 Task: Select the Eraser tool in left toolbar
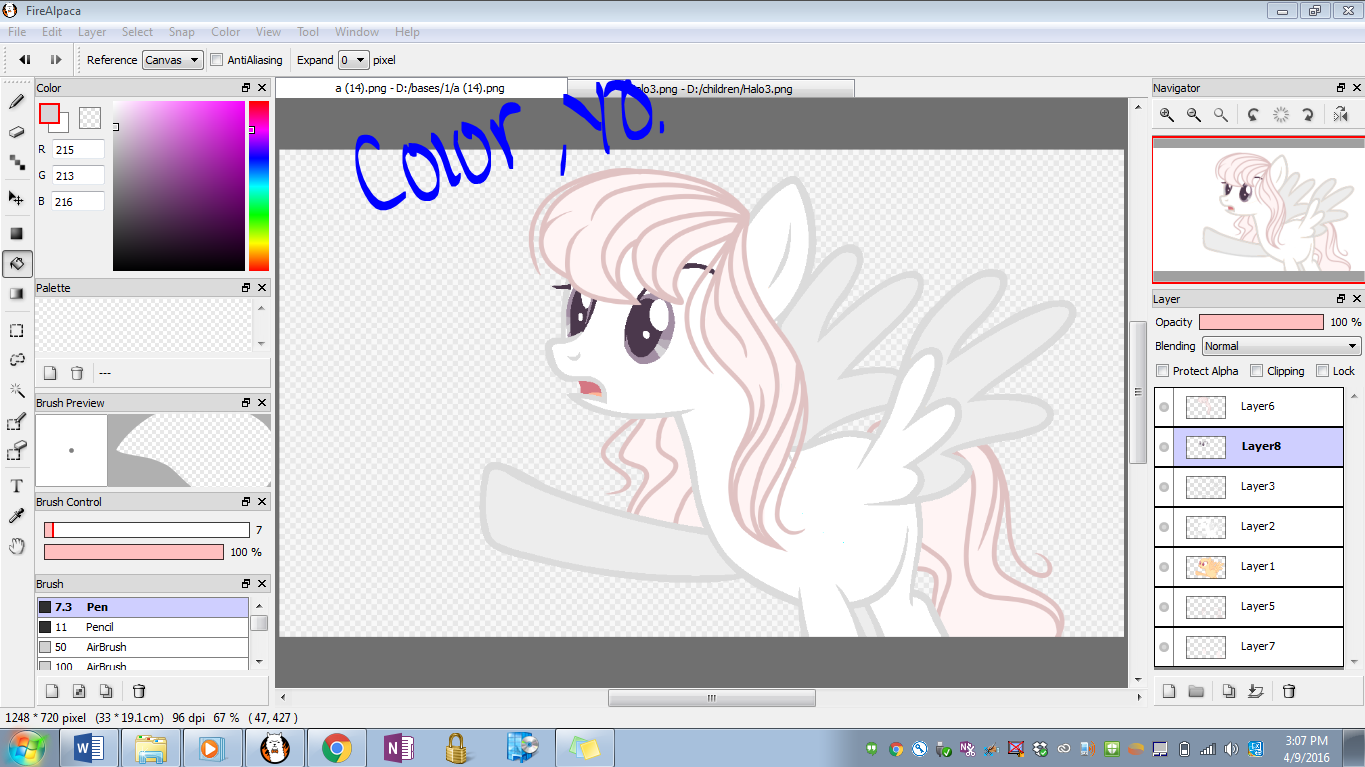(x=17, y=132)
